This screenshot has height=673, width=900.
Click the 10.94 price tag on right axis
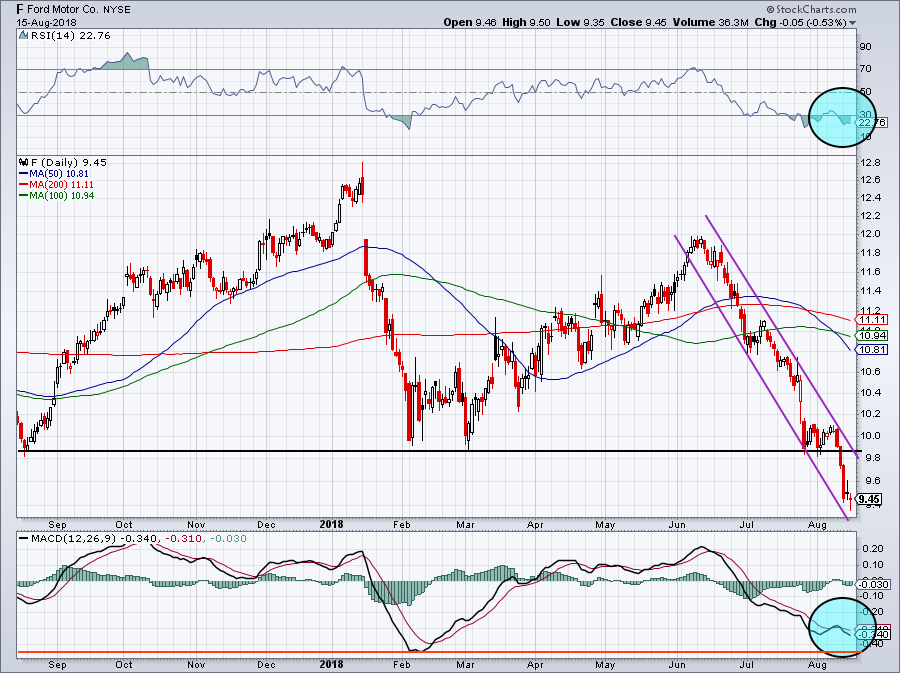coord(872,336)
